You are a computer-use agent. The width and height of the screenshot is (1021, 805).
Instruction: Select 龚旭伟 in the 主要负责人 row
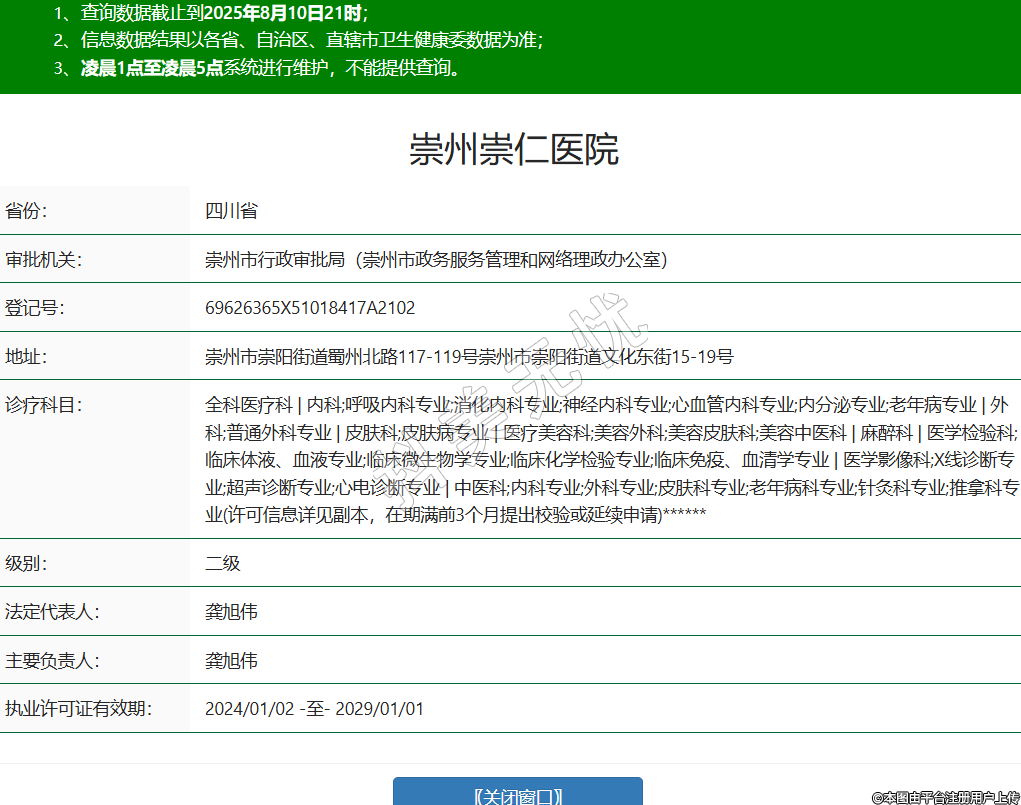click(231, 661)
